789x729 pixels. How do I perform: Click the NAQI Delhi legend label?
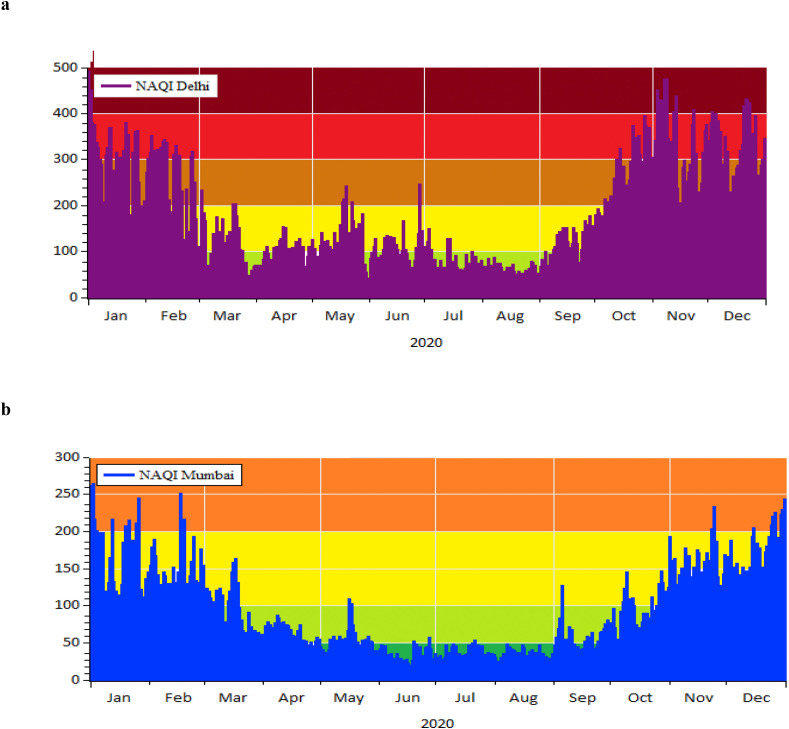point(172,86)
